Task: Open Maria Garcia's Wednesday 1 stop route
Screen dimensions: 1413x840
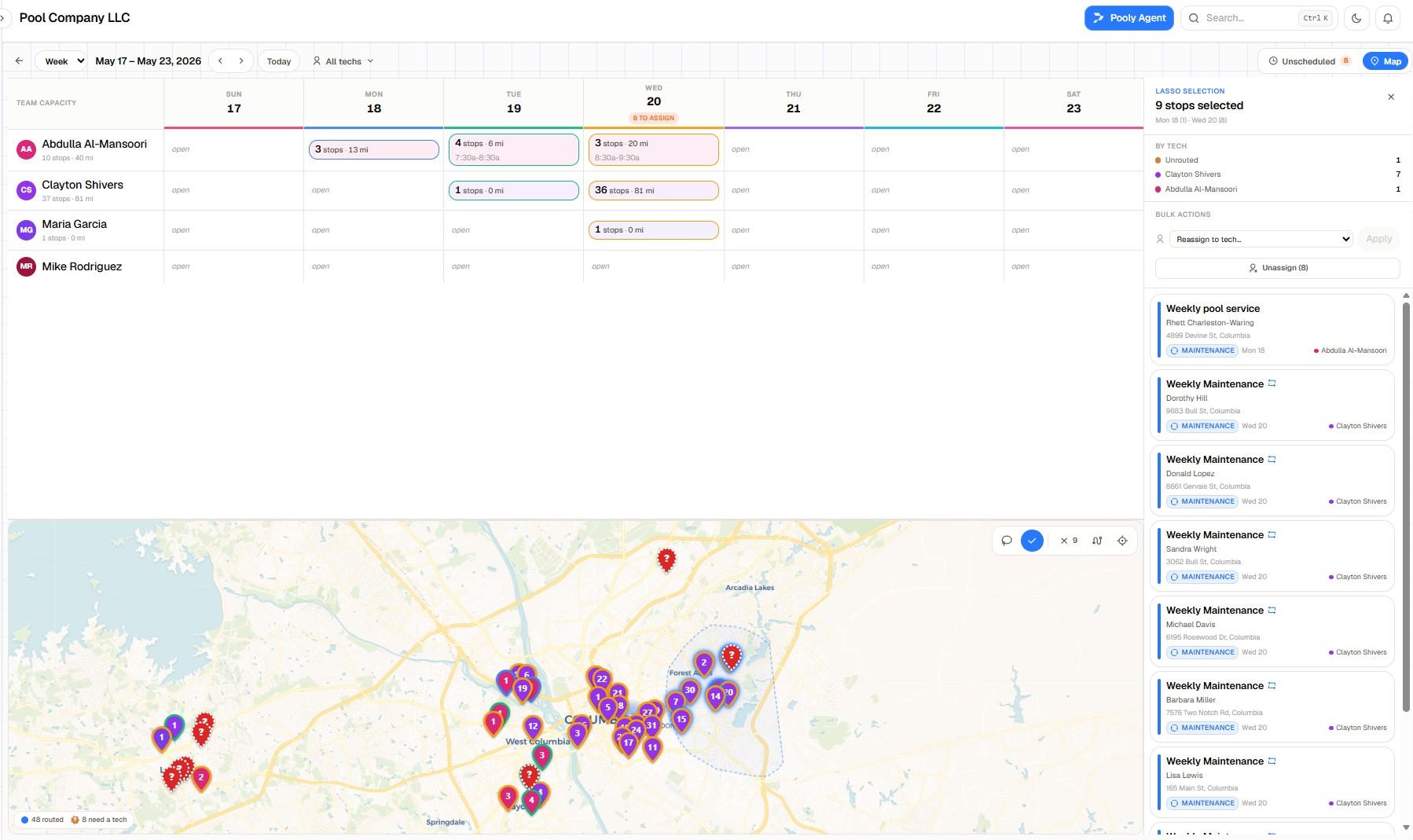Action: (653, 229)
